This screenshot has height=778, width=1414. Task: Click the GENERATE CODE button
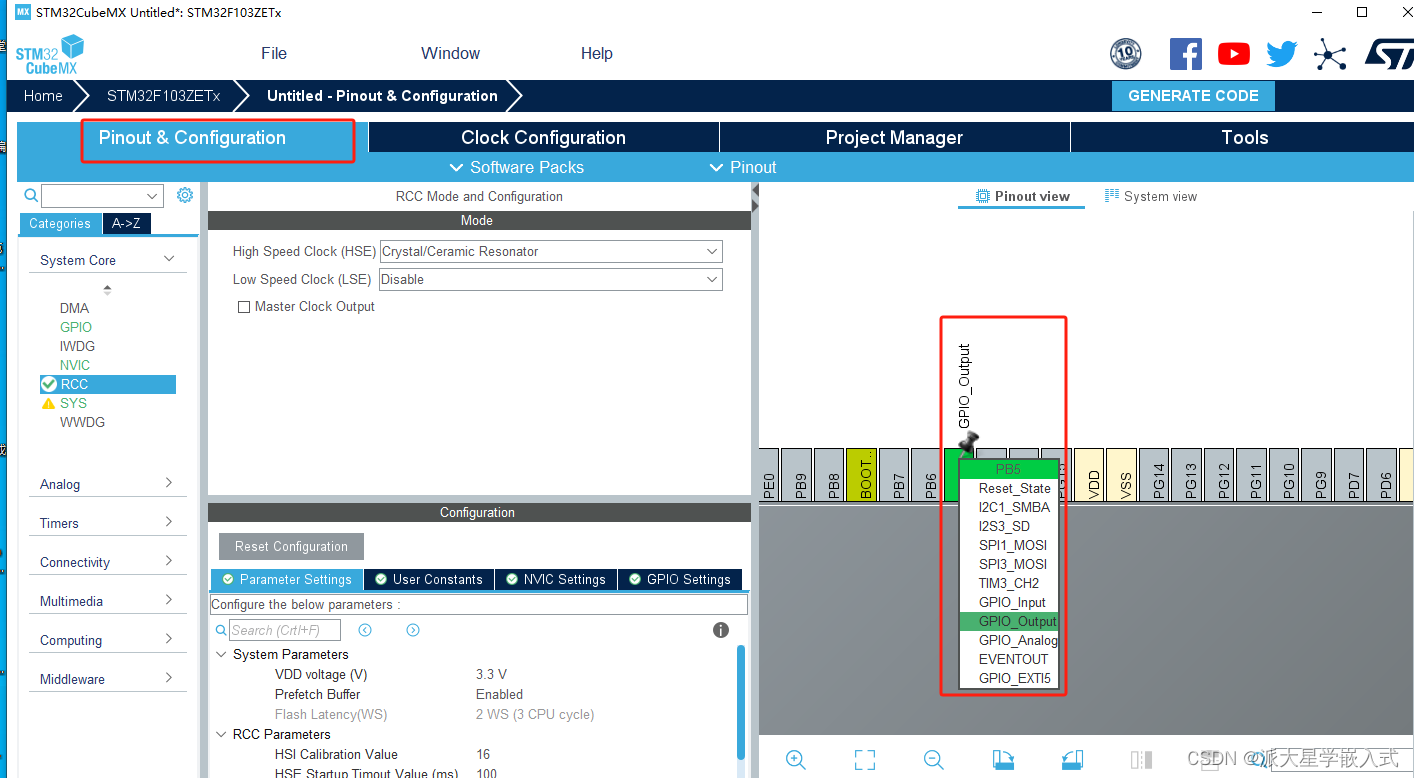pos(1193,96)
